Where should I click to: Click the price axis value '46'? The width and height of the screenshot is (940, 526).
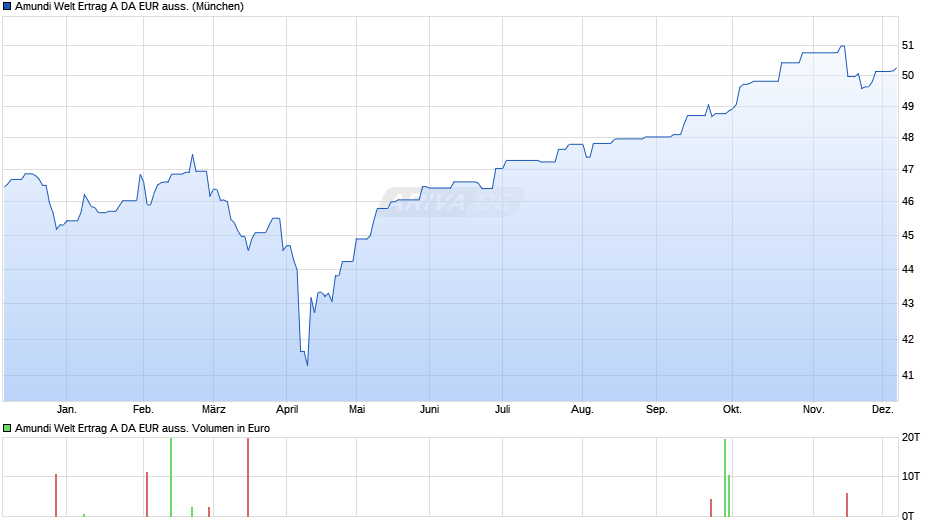click(908, 202)
